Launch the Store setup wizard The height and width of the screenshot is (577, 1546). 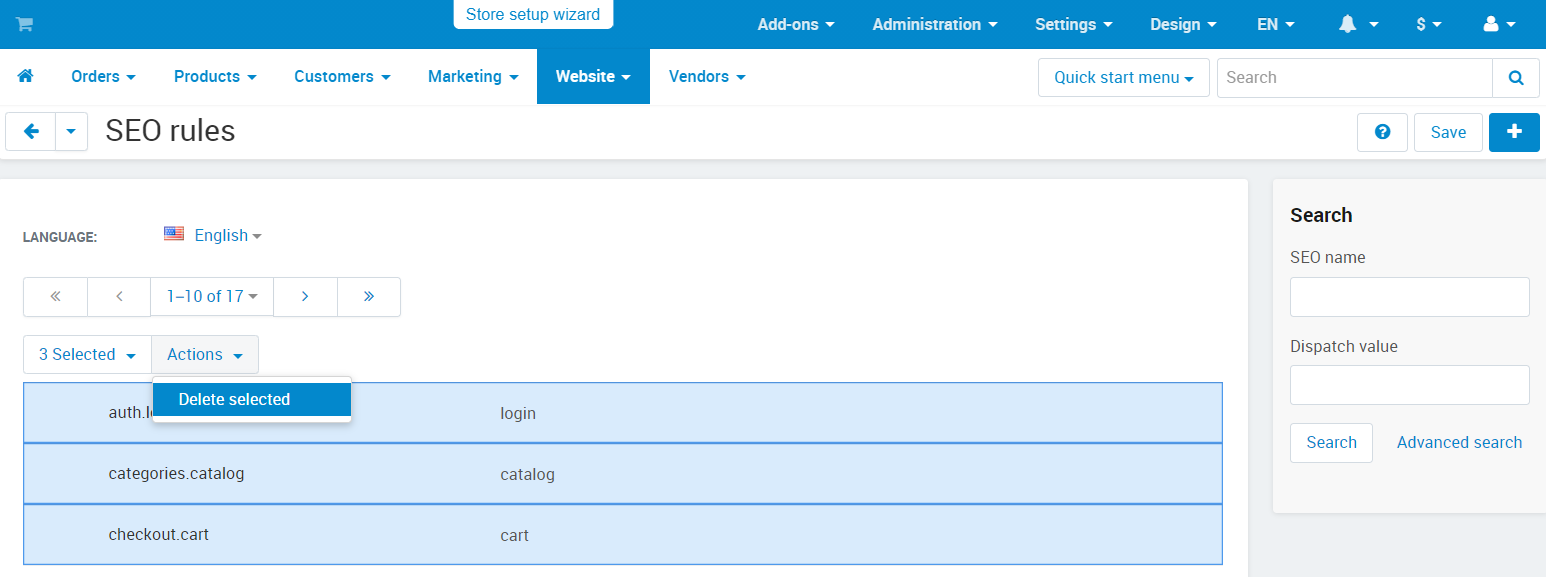533,14
